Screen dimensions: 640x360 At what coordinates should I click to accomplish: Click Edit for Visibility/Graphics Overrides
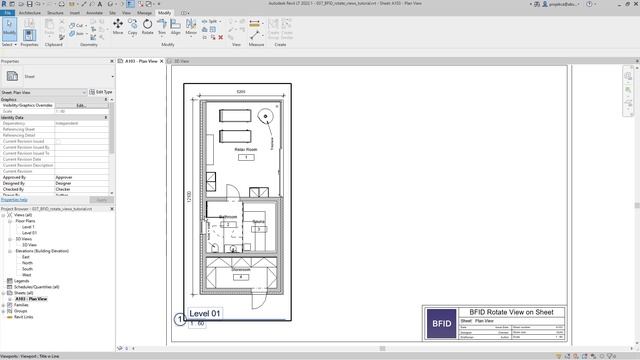click(x=82, y=105)
